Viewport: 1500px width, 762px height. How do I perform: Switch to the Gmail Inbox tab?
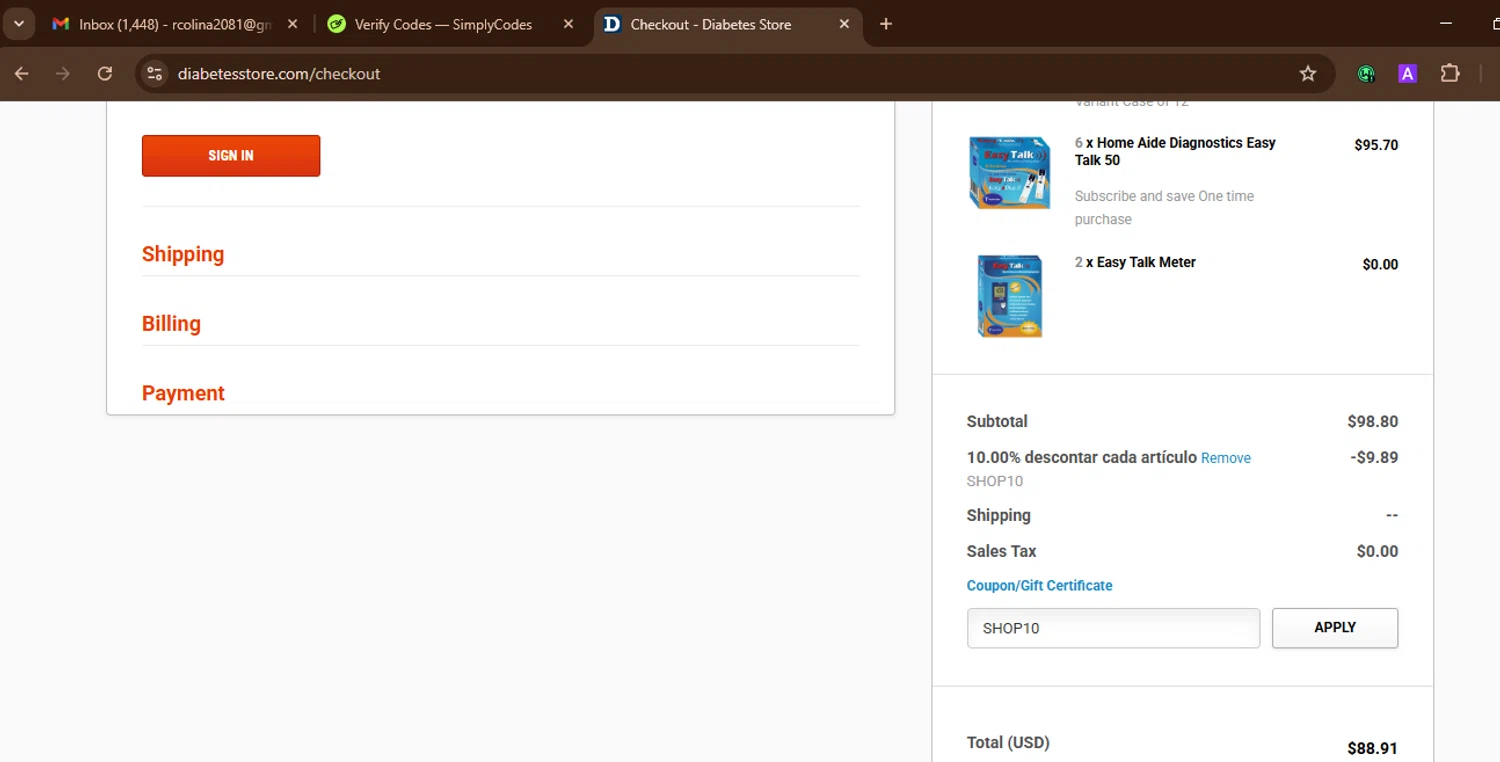coord(175,24)
